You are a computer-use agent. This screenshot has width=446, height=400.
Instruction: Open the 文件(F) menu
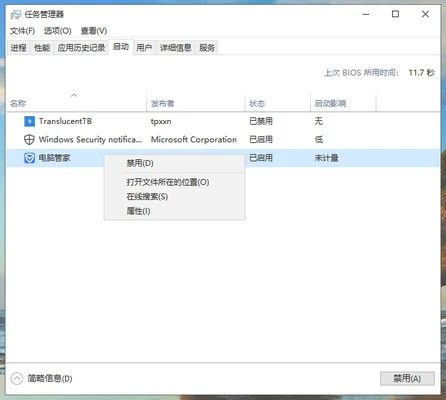[x=22, y=31]
